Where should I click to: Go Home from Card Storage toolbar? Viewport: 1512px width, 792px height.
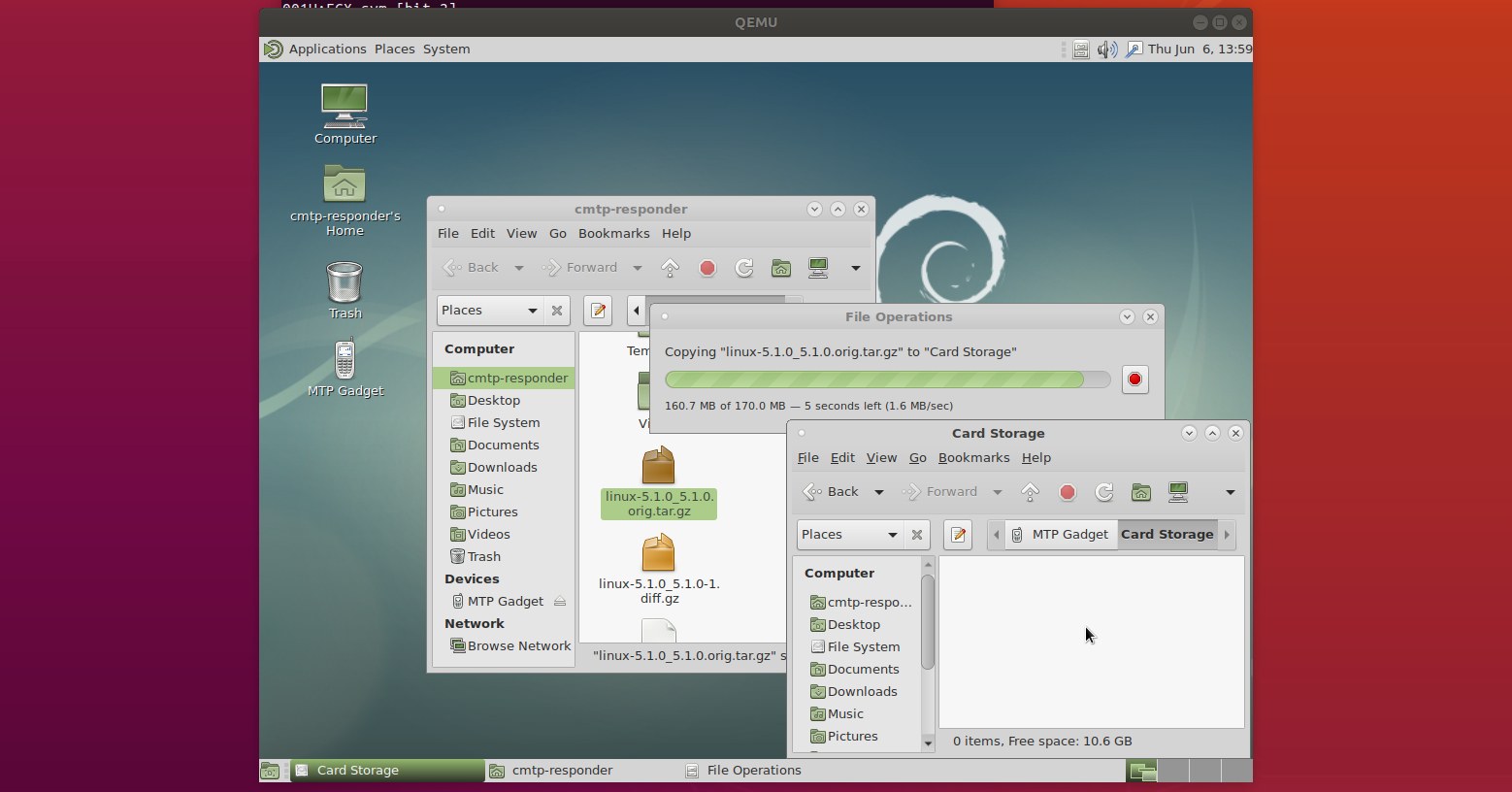pos(1141,492)
